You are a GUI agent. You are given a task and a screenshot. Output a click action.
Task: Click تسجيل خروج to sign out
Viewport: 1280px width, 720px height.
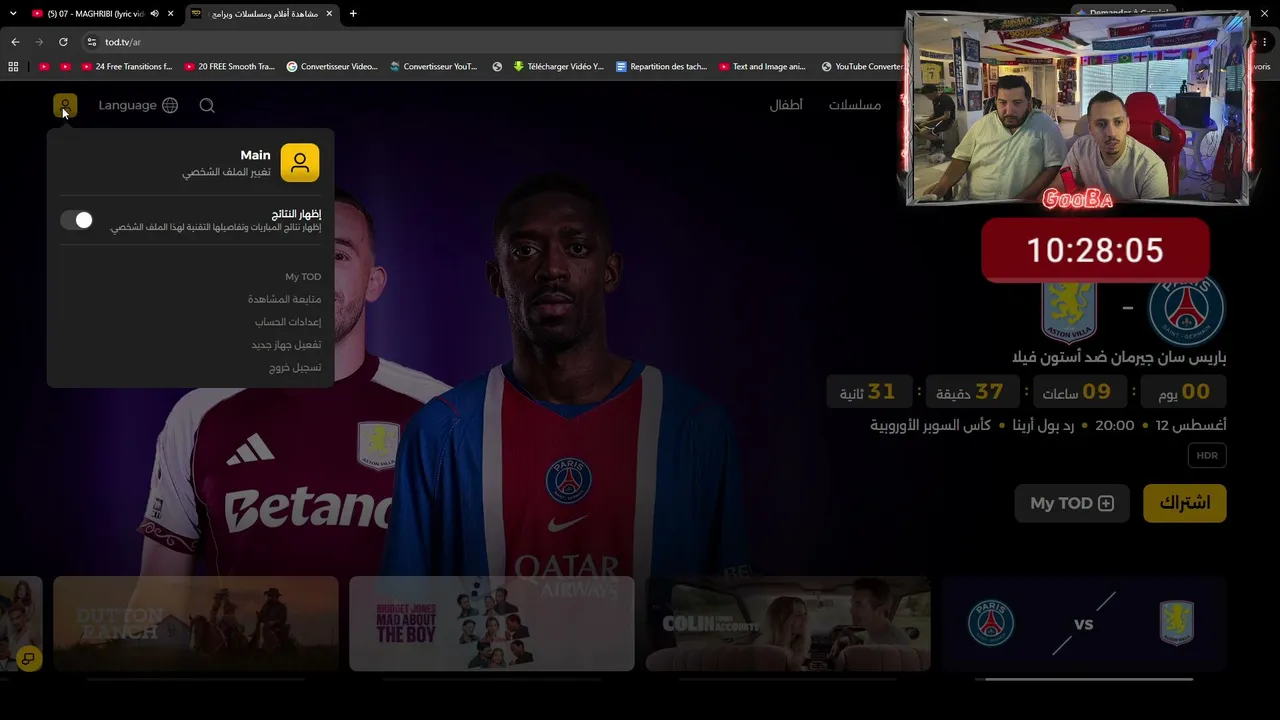[295, 368]
